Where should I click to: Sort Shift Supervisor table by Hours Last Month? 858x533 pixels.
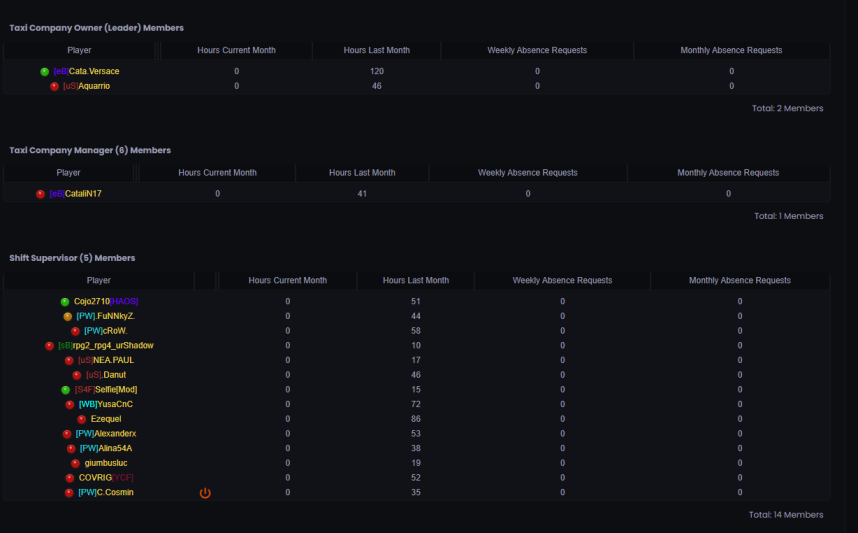pos(416,280)
